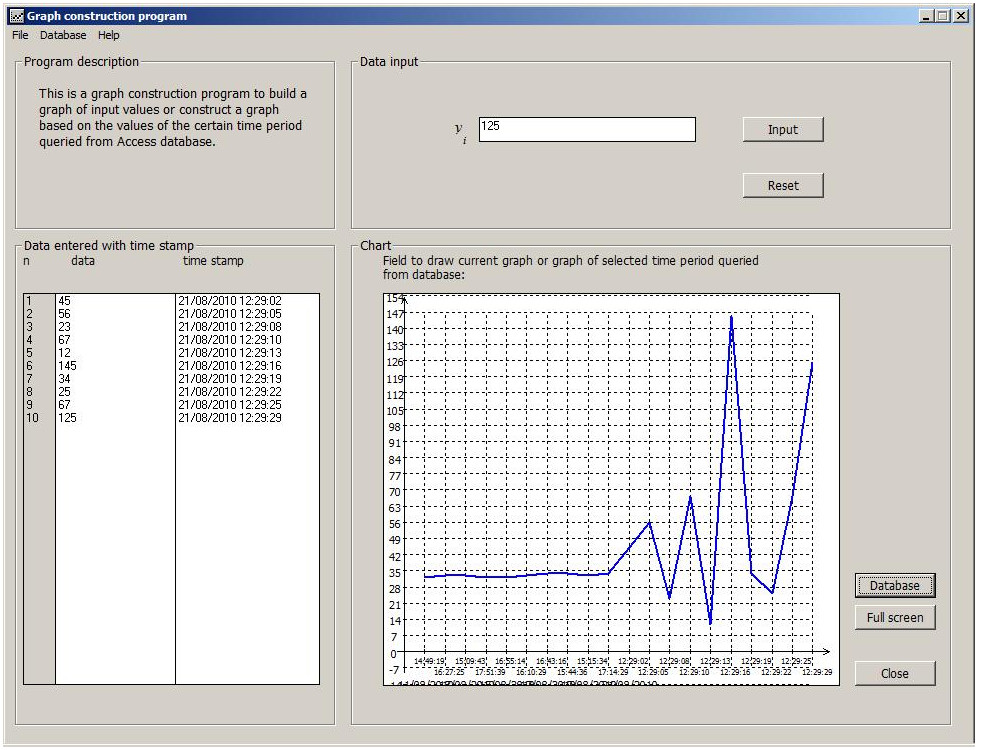Click time stamp 21/08/2010 12:29:05
Image resolution: width=983 pixels, height=750 pixels.
[x=229, y=314]
